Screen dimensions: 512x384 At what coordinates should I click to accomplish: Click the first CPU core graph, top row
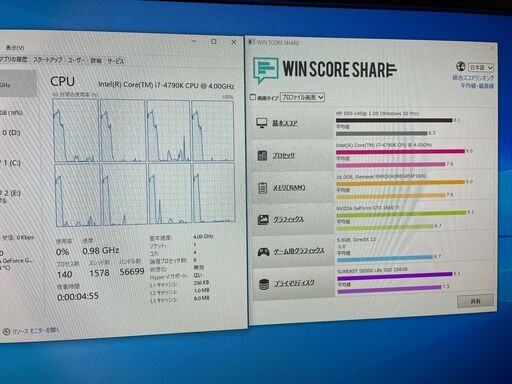pos(76,131)
